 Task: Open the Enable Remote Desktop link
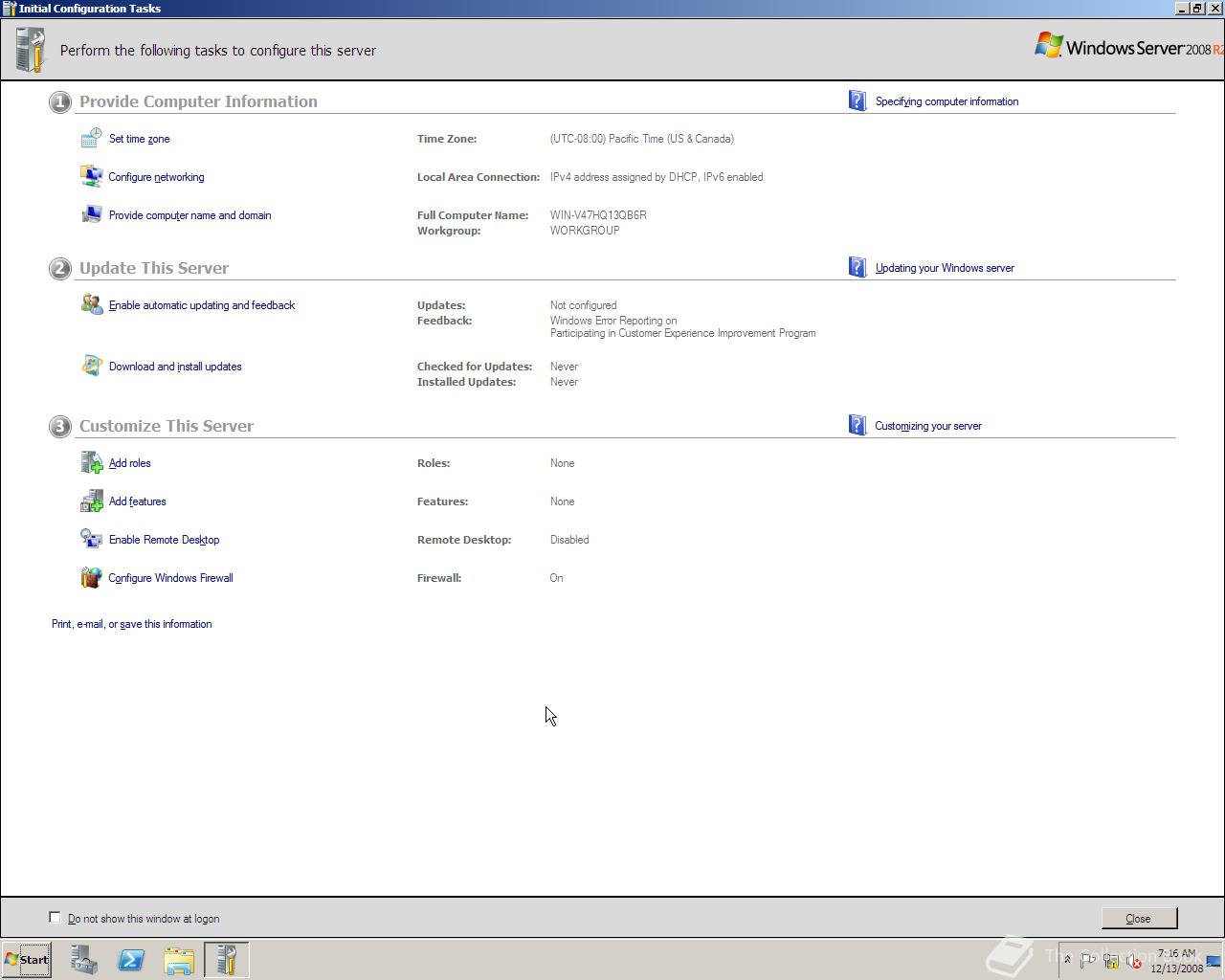tap(165, 540)
